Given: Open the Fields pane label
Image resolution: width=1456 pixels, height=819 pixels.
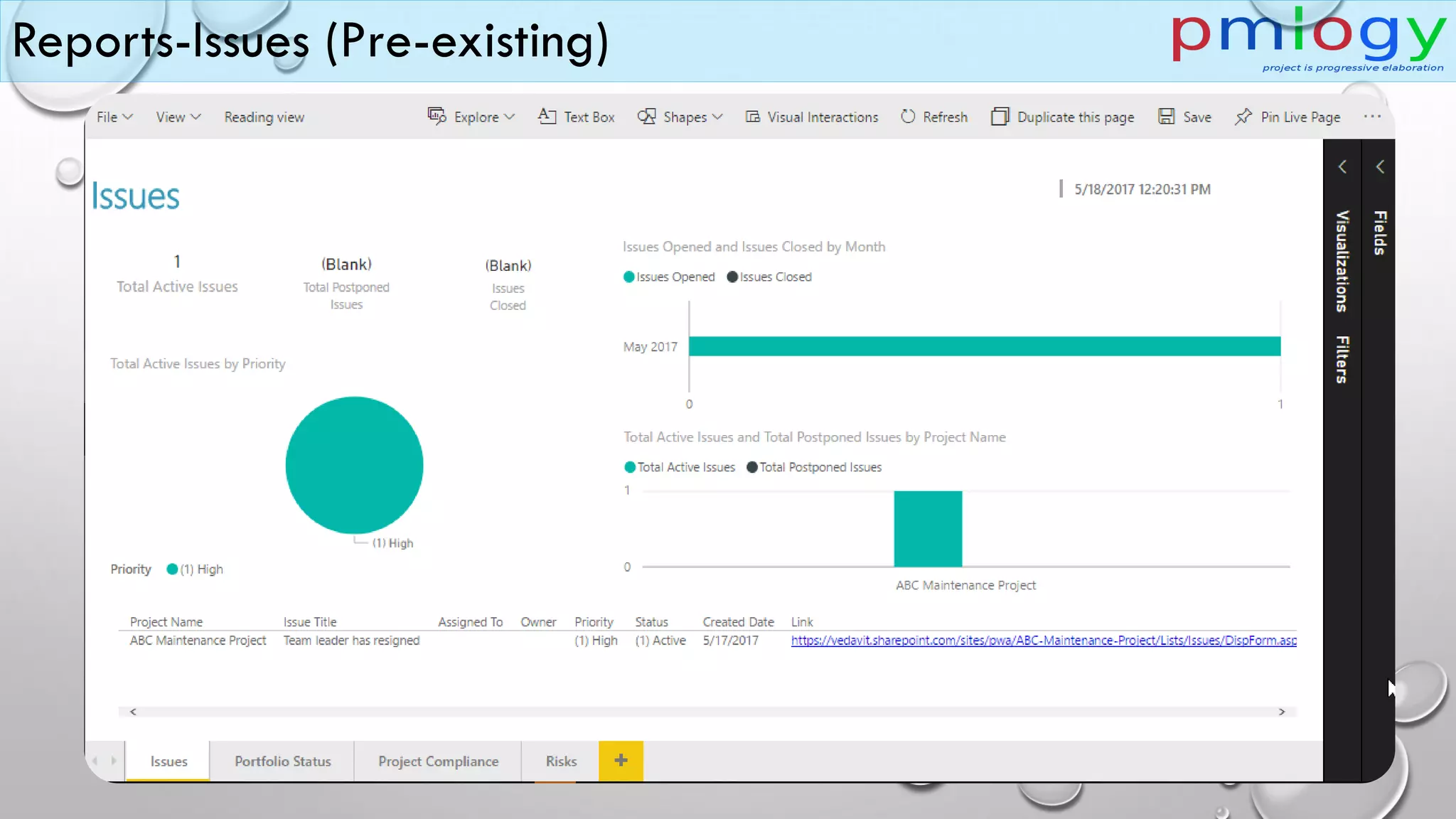Looking at the screenshot, I should point(1380,232).
